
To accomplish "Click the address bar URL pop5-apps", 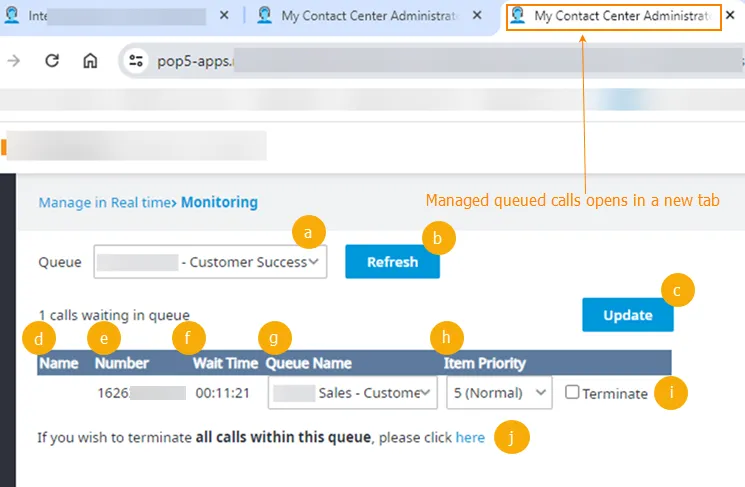I will 195,61.
